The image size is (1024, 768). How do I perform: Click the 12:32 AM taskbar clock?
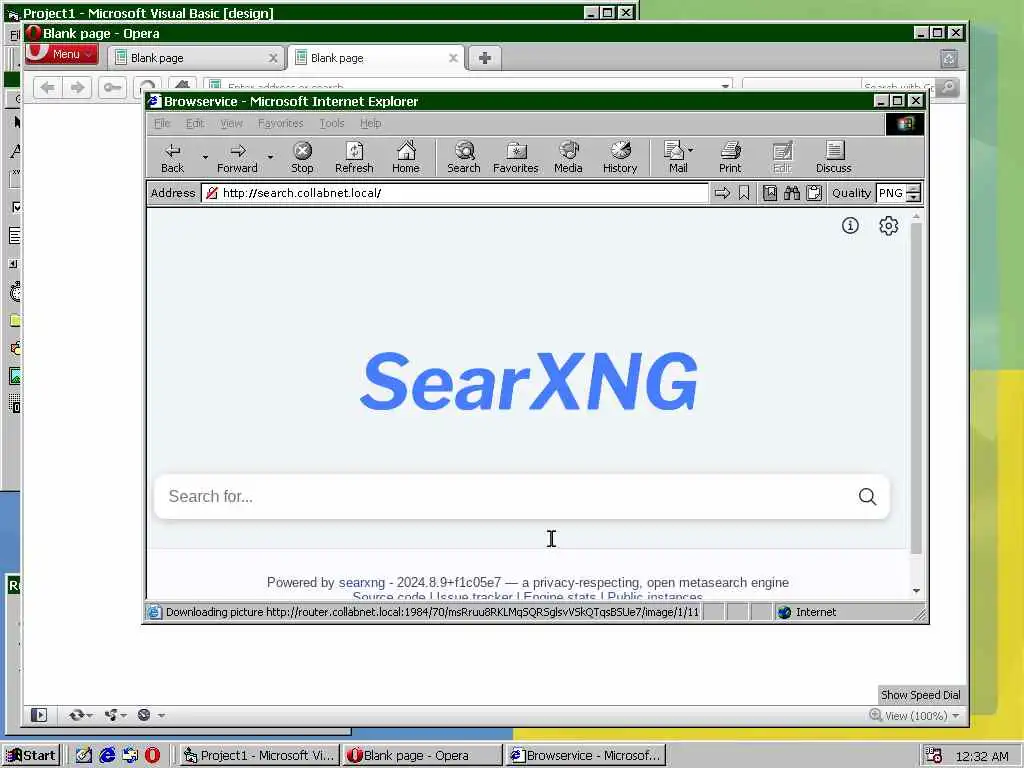[x=982, y=756]
